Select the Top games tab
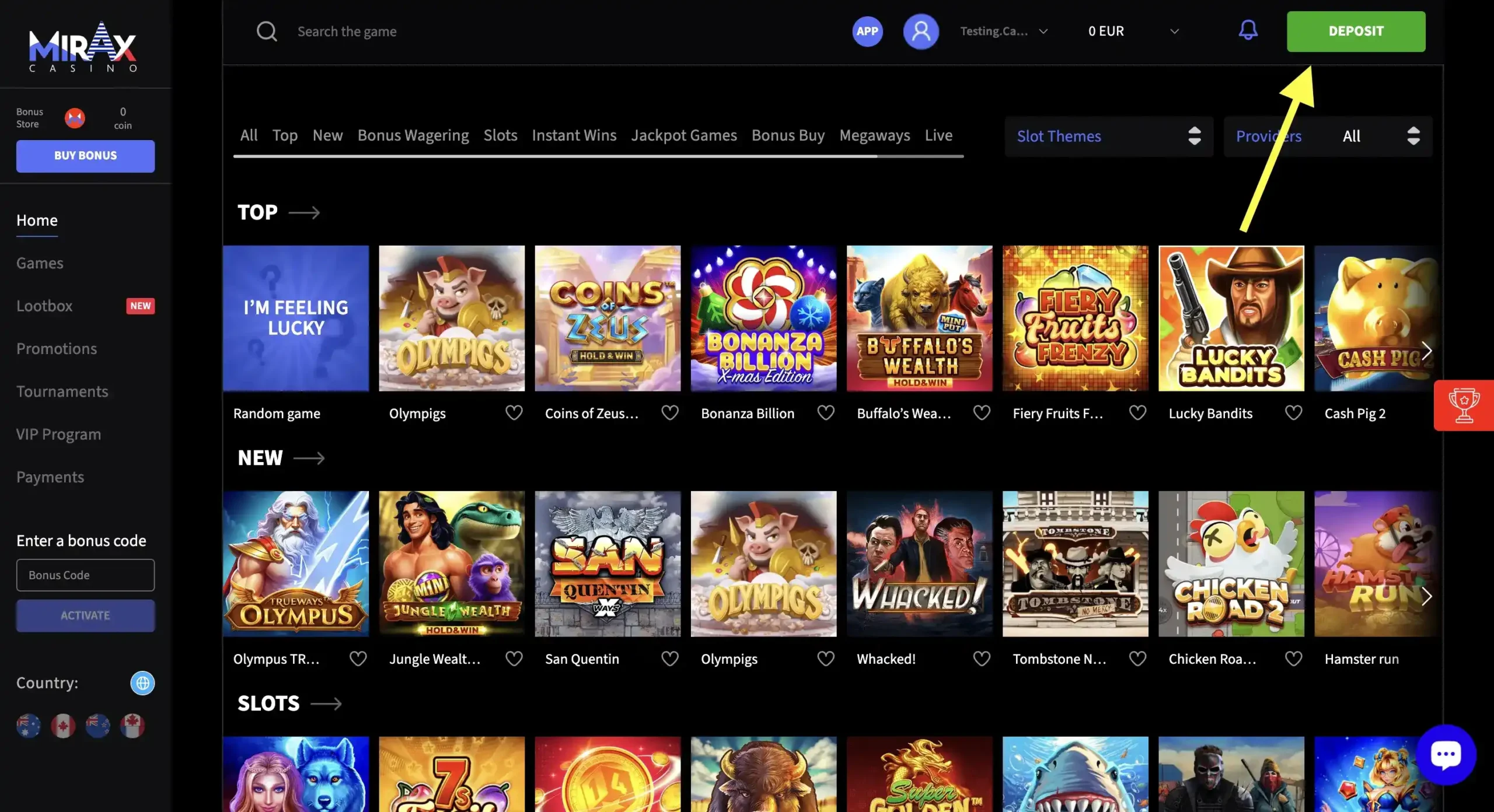This screenshot has height=812, width=1494. 285,135
